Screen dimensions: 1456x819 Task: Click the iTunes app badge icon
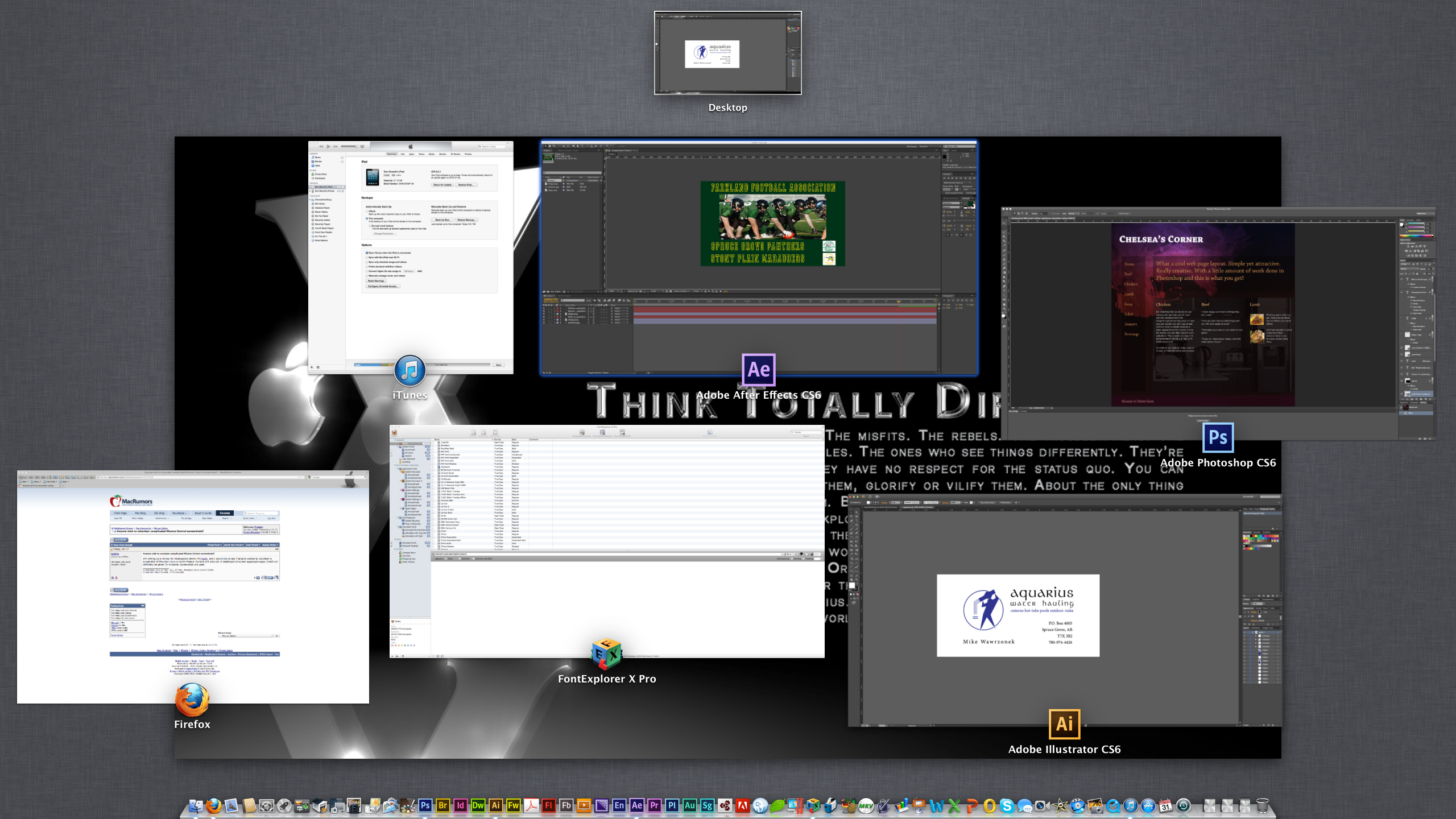pyautogui.click(x=409, y=371)
